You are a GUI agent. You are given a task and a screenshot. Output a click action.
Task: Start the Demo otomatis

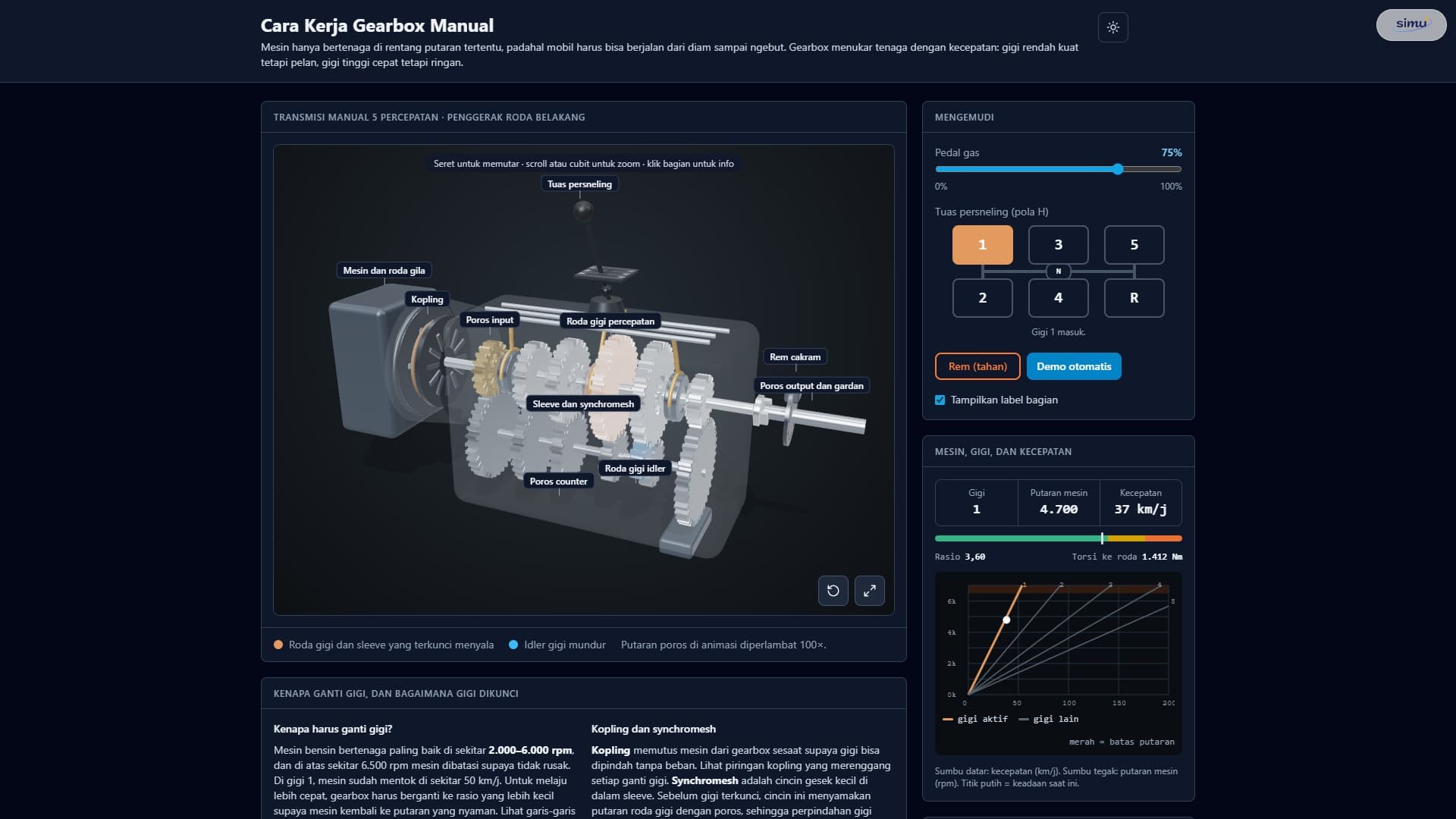[x=1073, y=366]
